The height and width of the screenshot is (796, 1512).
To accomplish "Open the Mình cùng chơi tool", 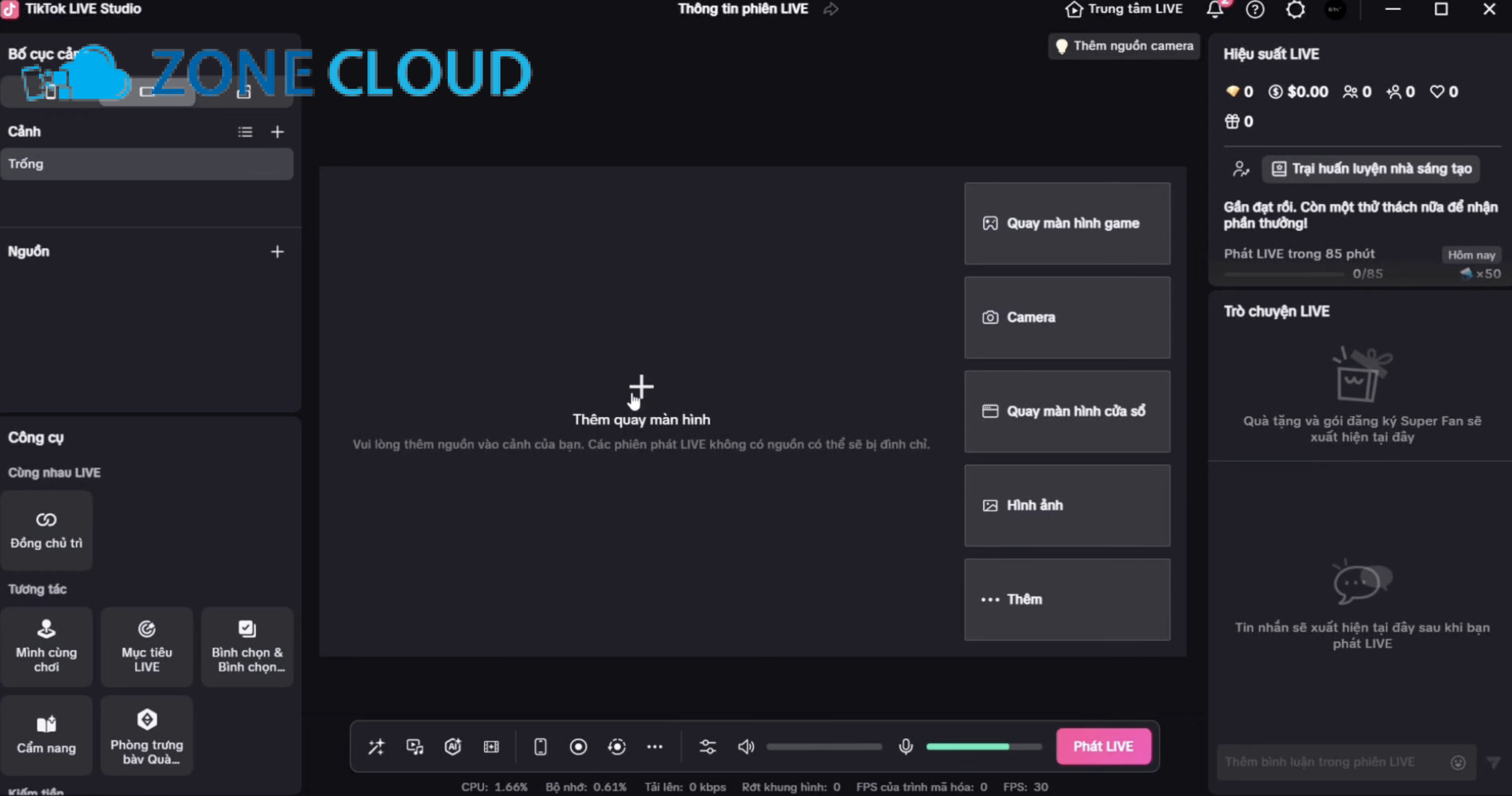I will click(46, 647).
